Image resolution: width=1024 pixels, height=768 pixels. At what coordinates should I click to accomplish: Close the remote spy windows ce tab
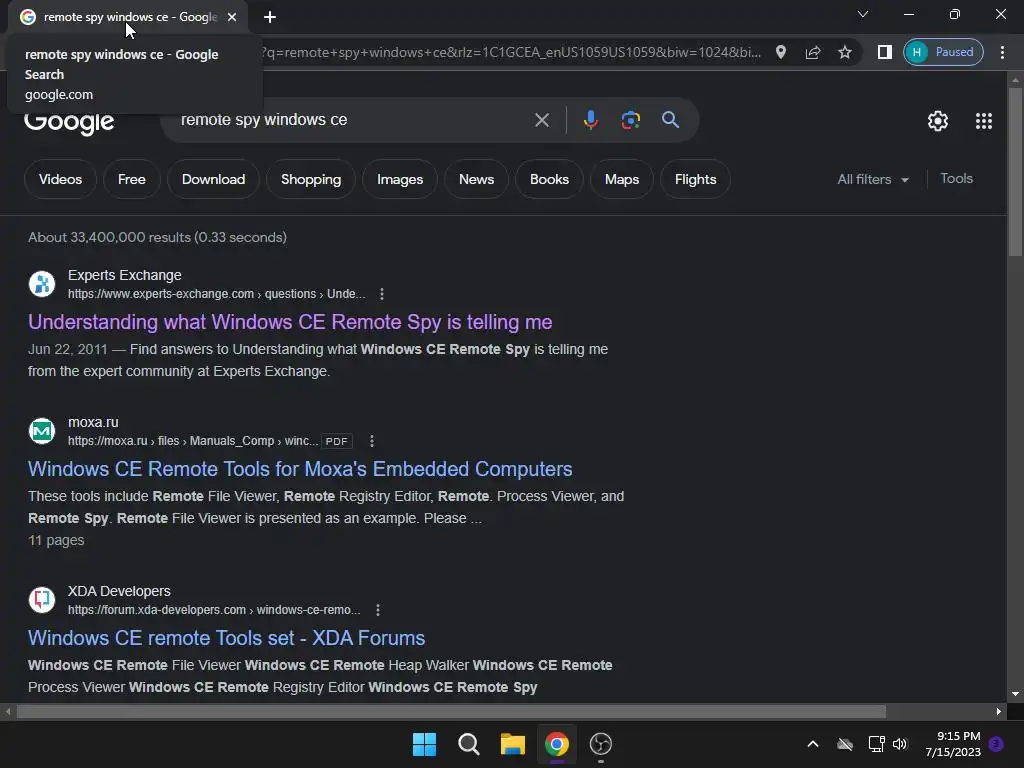point(232,17)
